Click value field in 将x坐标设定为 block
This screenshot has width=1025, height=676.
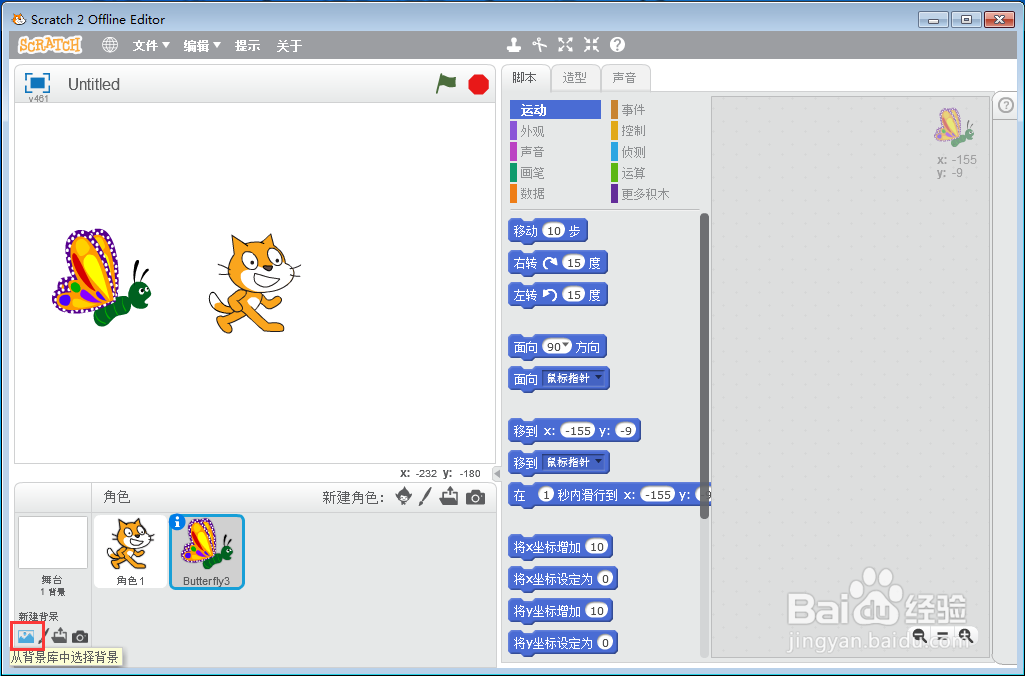point(605,579)
